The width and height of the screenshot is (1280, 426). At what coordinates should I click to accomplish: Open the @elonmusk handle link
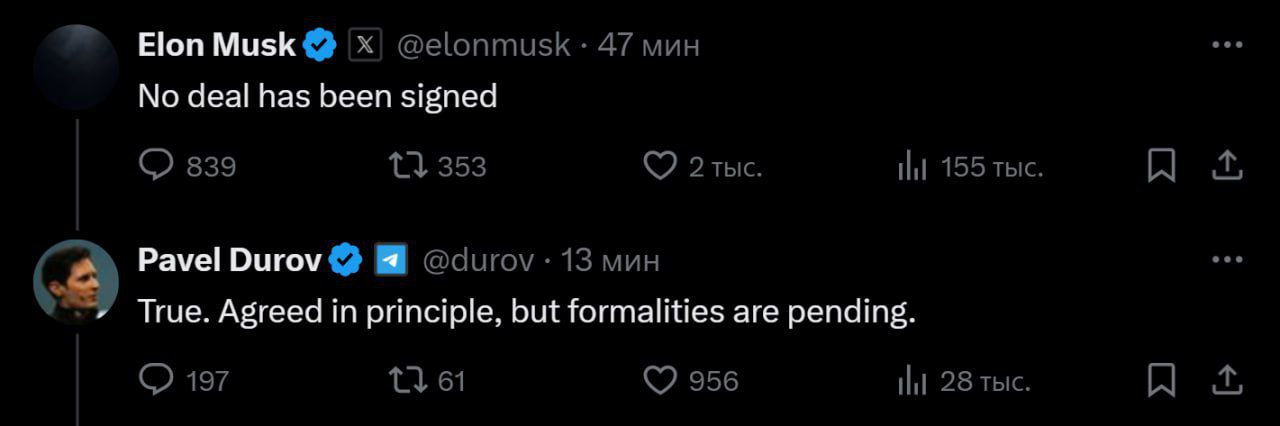485,45
